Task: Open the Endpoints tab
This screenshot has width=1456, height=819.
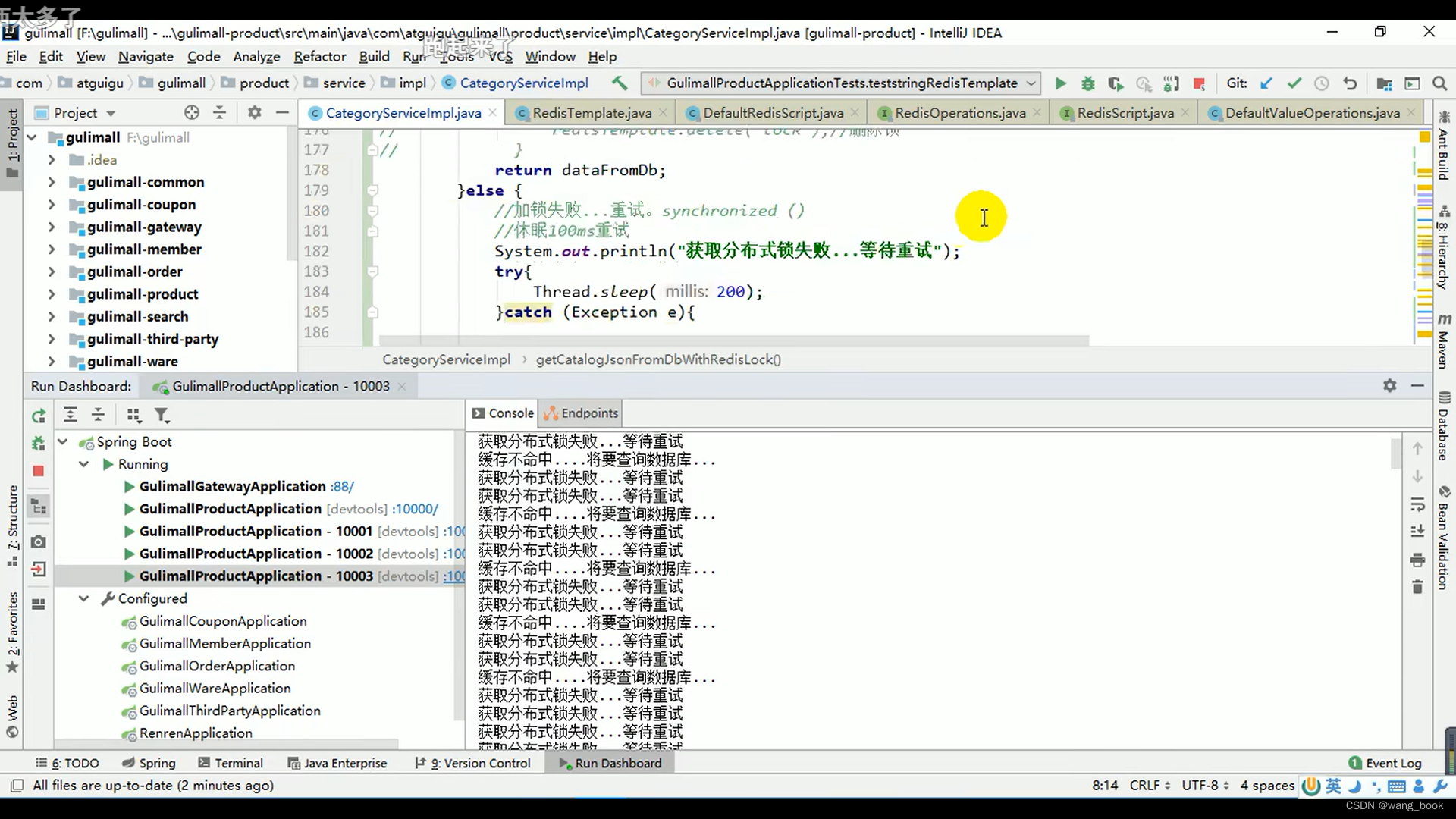Action: click(581, 413)
